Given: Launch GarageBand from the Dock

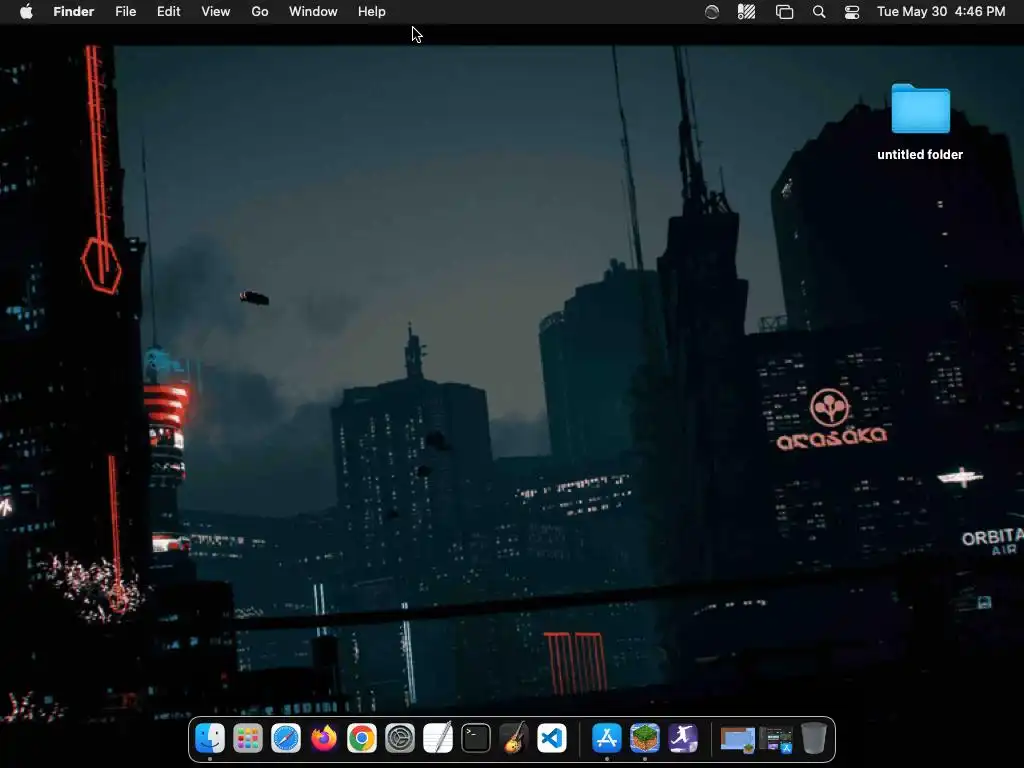Looking at the screenshot, I should point(513,739).
